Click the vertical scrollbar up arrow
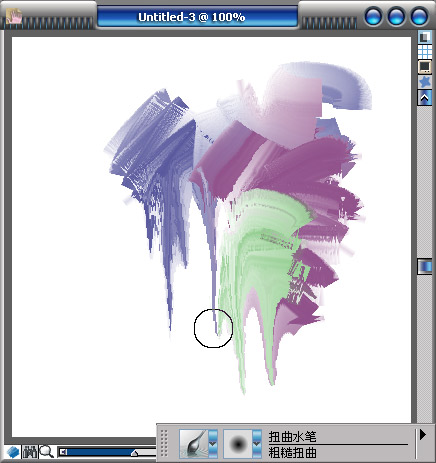The height and width of the screenshot is (463, 436). click(x=425, y=98)
